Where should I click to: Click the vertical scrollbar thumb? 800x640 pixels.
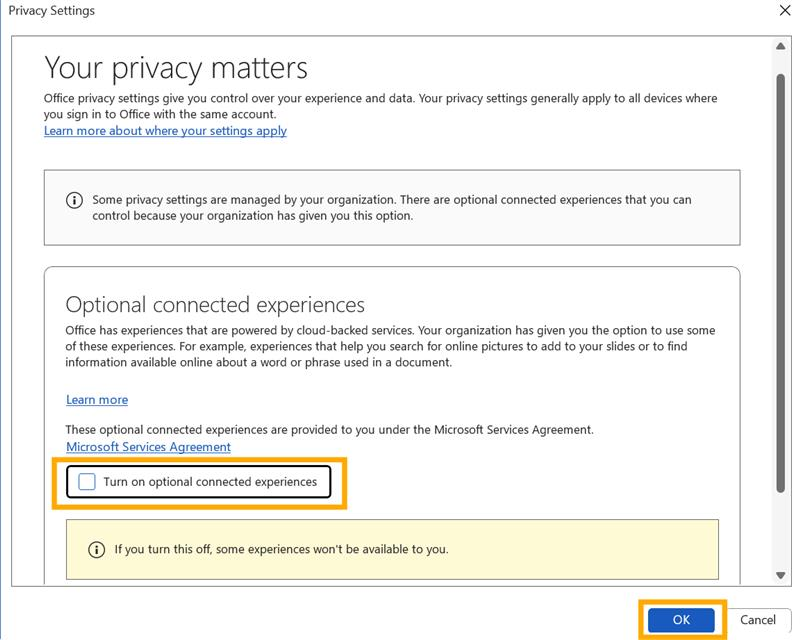click(781, 283)
